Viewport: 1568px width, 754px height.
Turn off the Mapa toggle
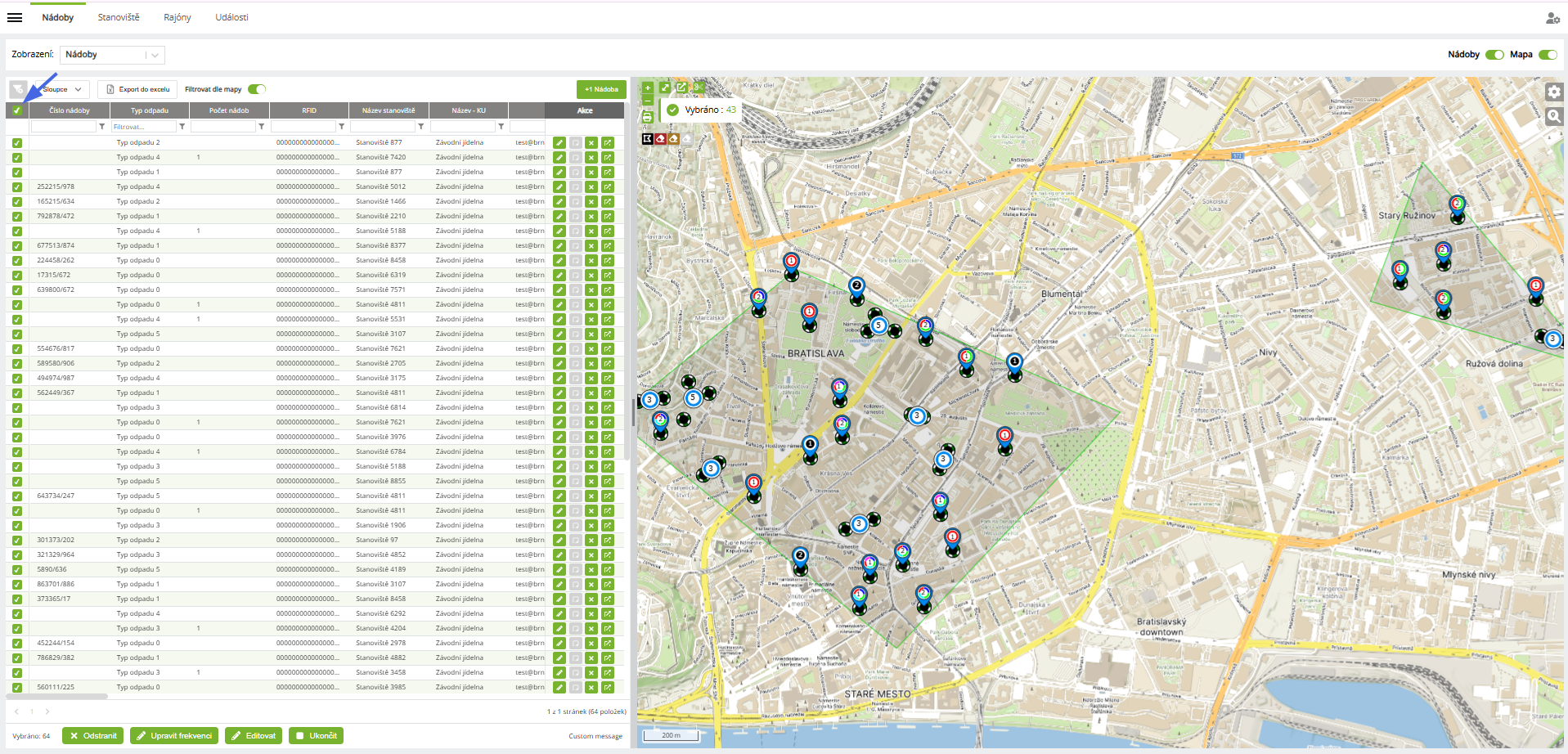click(x=1547, y=55)
